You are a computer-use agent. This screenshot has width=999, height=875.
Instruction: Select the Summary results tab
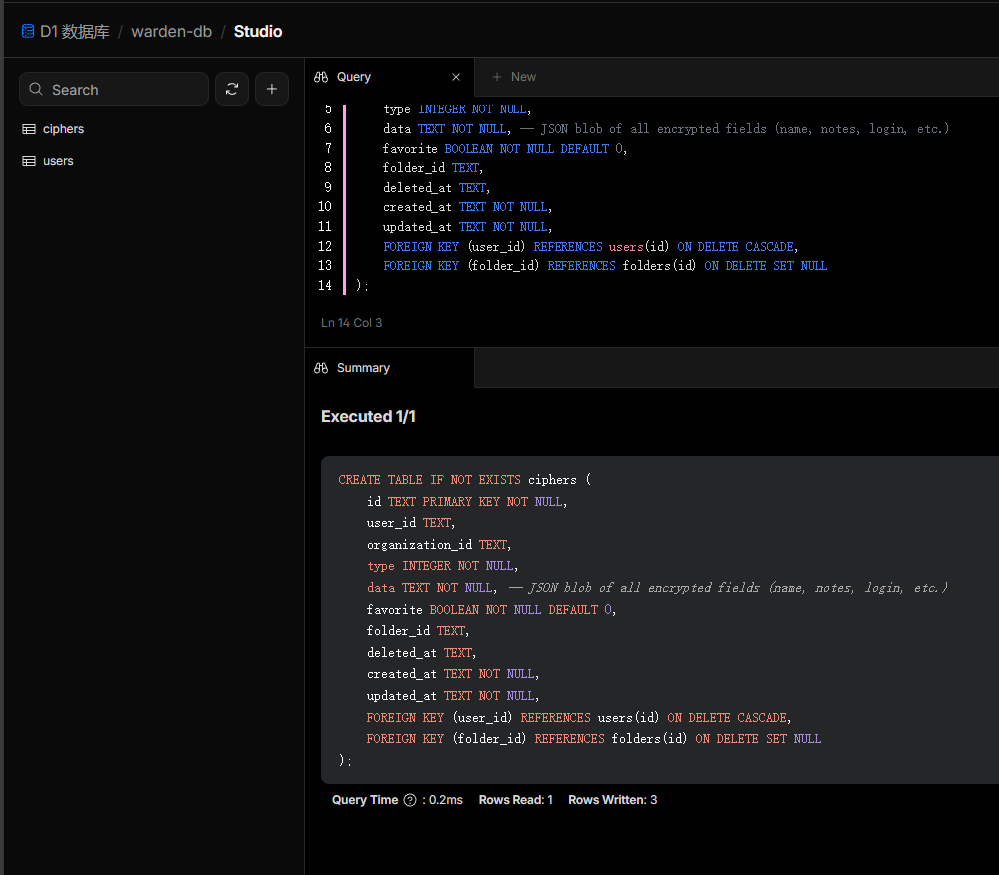(363, 368)
